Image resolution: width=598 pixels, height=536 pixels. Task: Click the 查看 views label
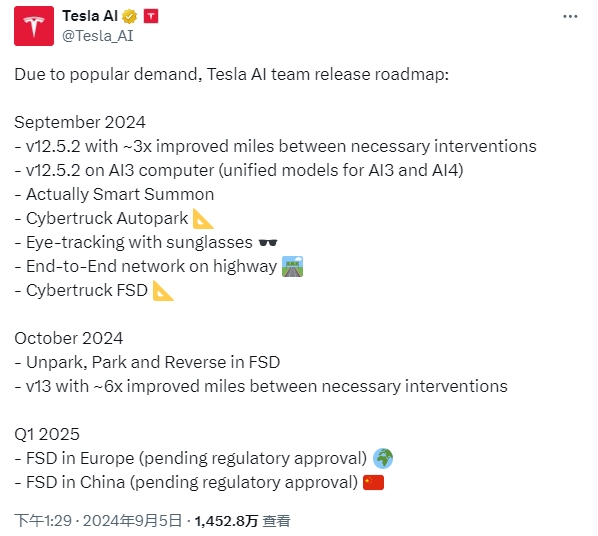pos(276,521)
